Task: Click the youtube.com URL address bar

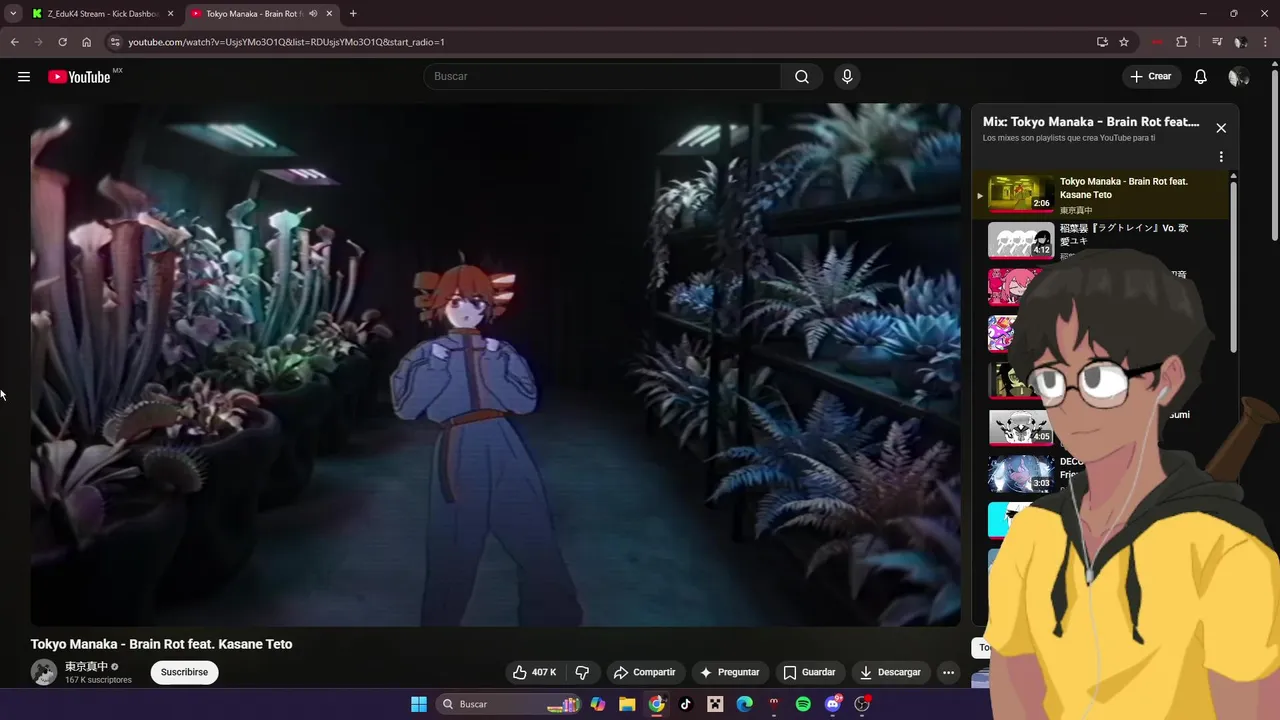Action: tap(286, 42)
